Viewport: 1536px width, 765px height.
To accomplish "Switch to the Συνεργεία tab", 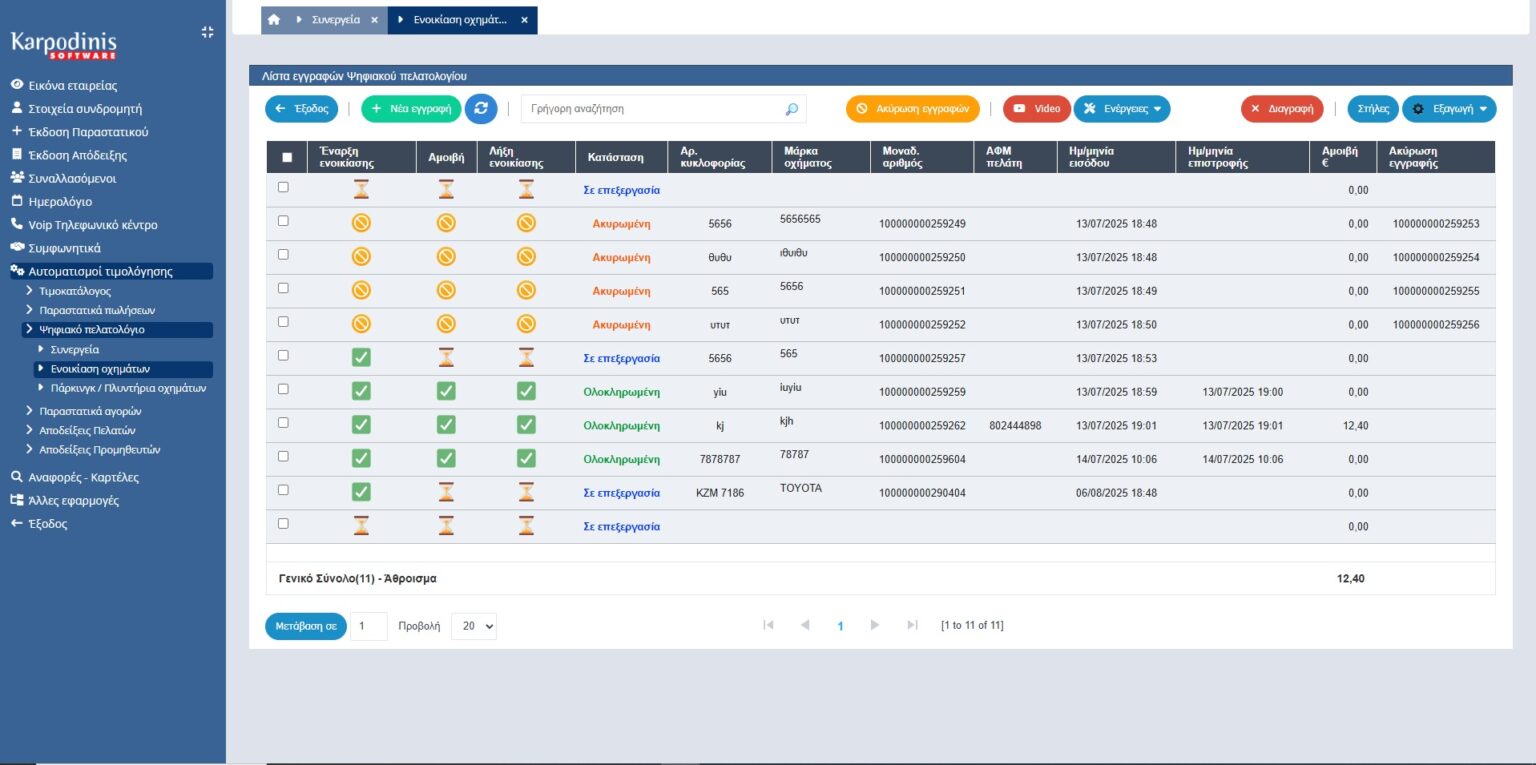I will 335,20.
